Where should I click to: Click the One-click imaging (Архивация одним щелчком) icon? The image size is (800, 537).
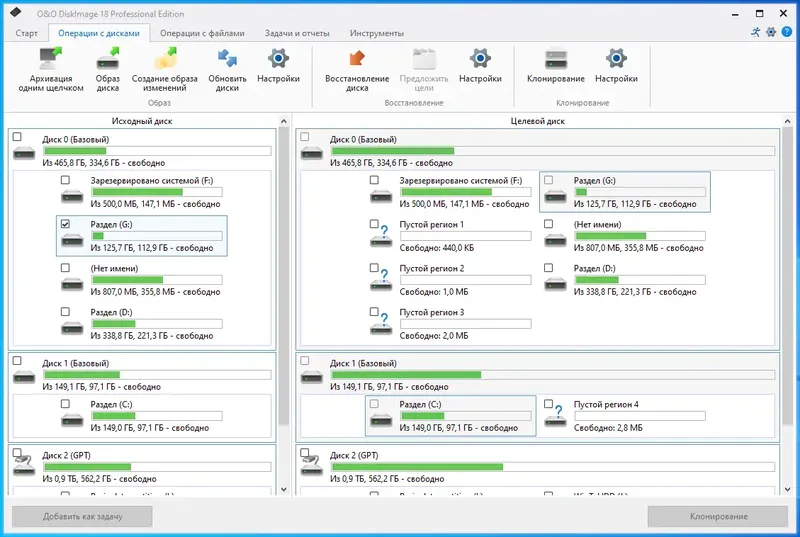click(51, 59)
